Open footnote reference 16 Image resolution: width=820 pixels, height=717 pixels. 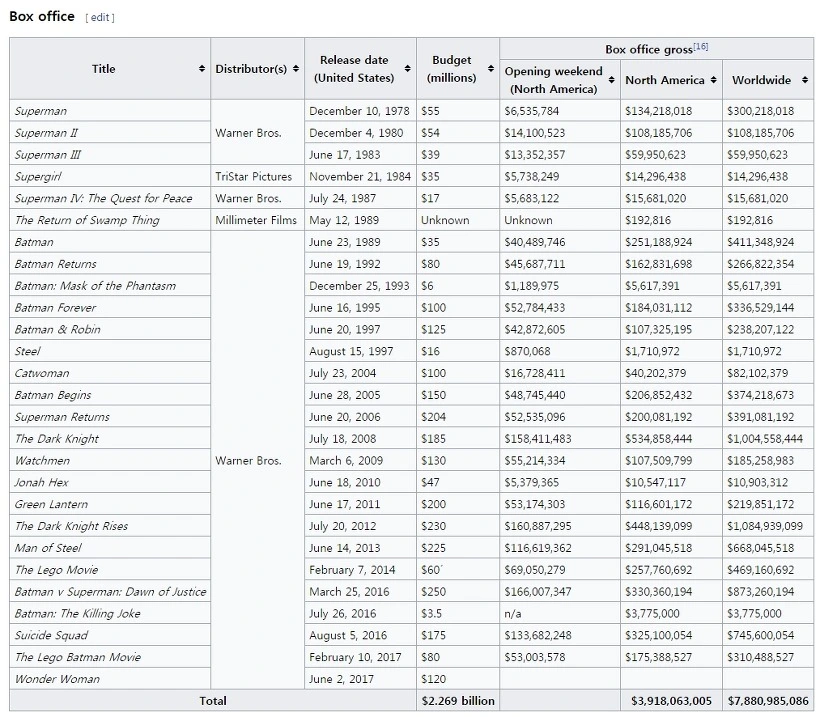700,47
